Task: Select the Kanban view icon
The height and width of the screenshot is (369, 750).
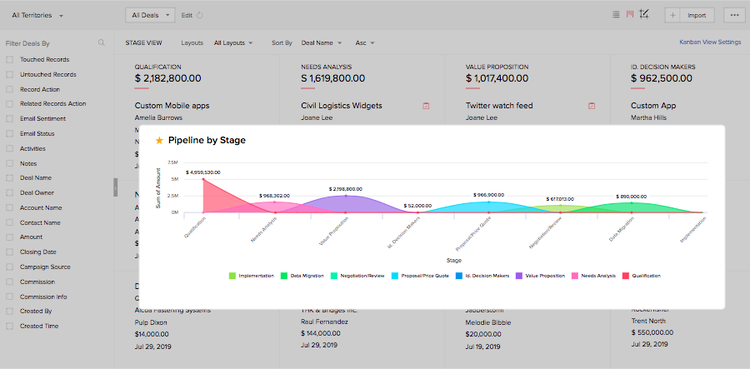Action: point(630,15)
